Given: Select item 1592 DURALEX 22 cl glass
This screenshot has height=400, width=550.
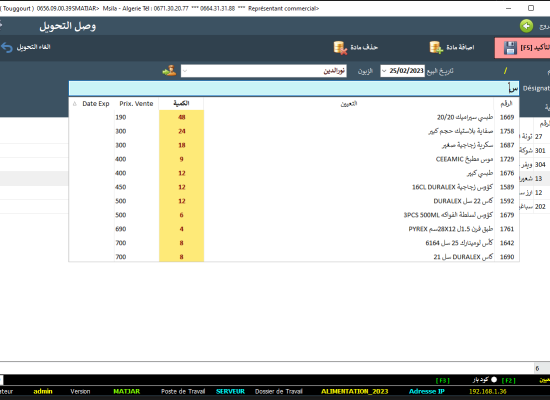Looking at the screenshot, I should coord(294,201).
